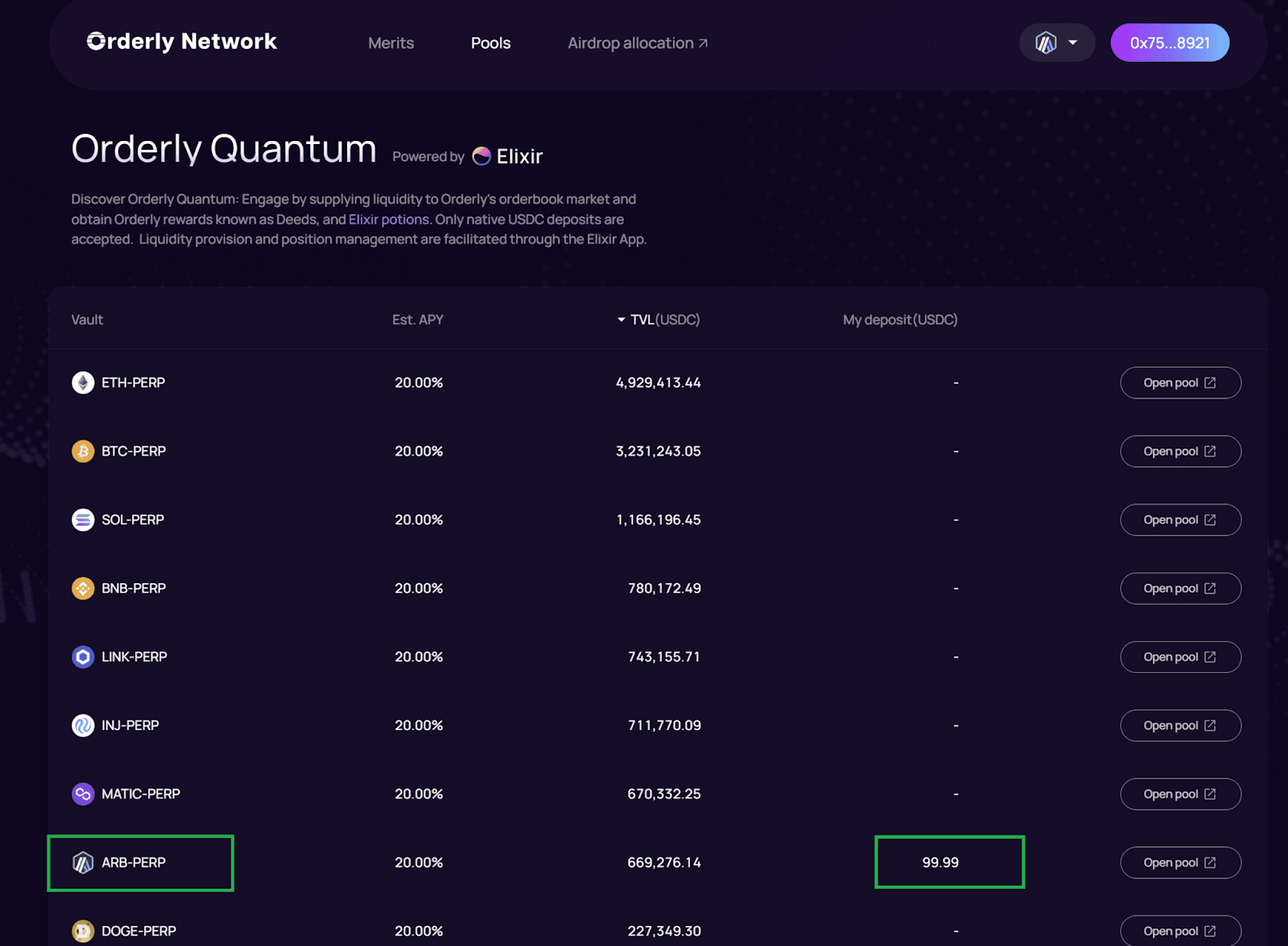The height and width of the screenshot is (946, 1288).
Task: Select the DOGE-PERP vault name
Action: click(x=138, y=931)
